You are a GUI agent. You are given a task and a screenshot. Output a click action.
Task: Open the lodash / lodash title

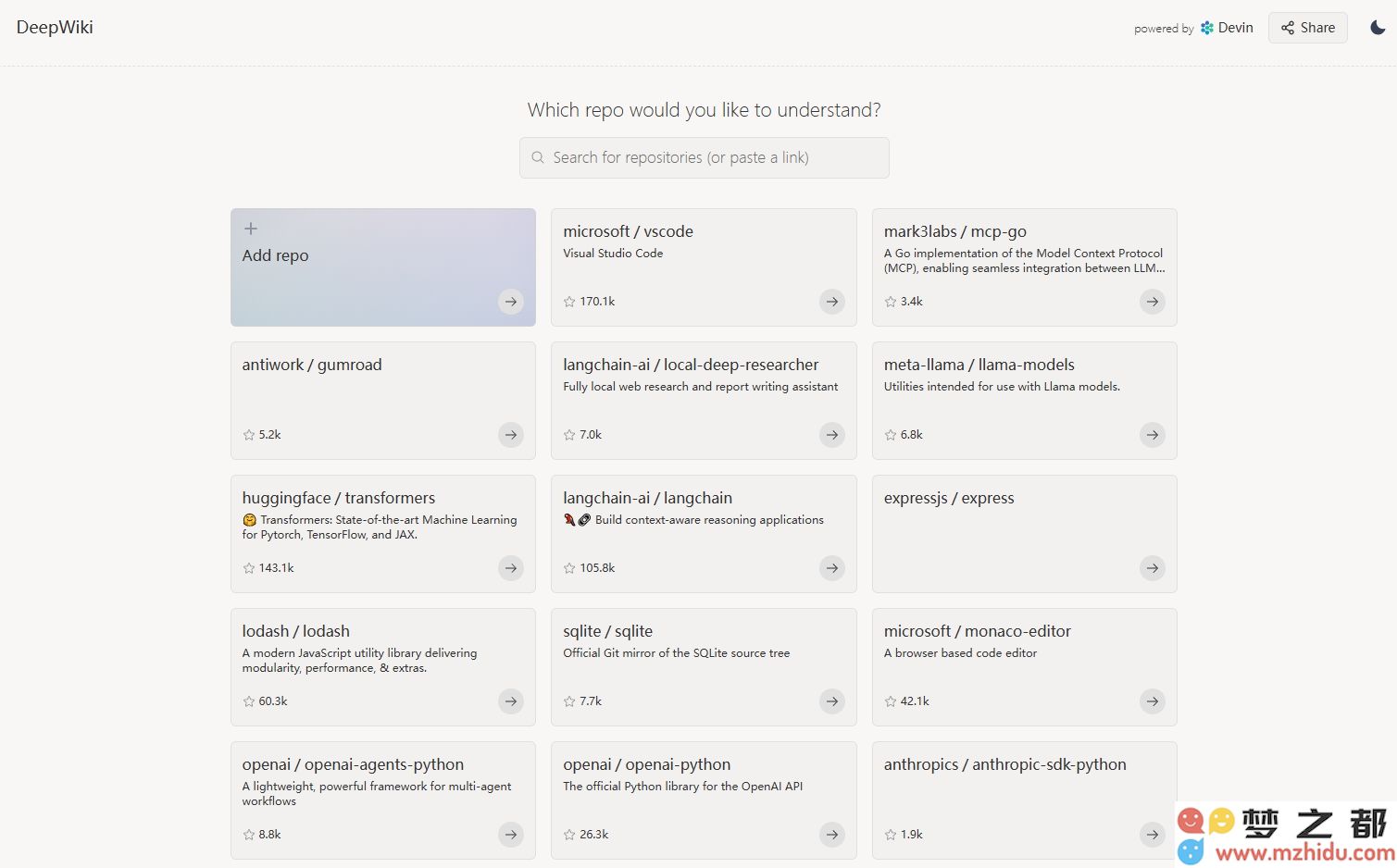(x=296, y=631)
